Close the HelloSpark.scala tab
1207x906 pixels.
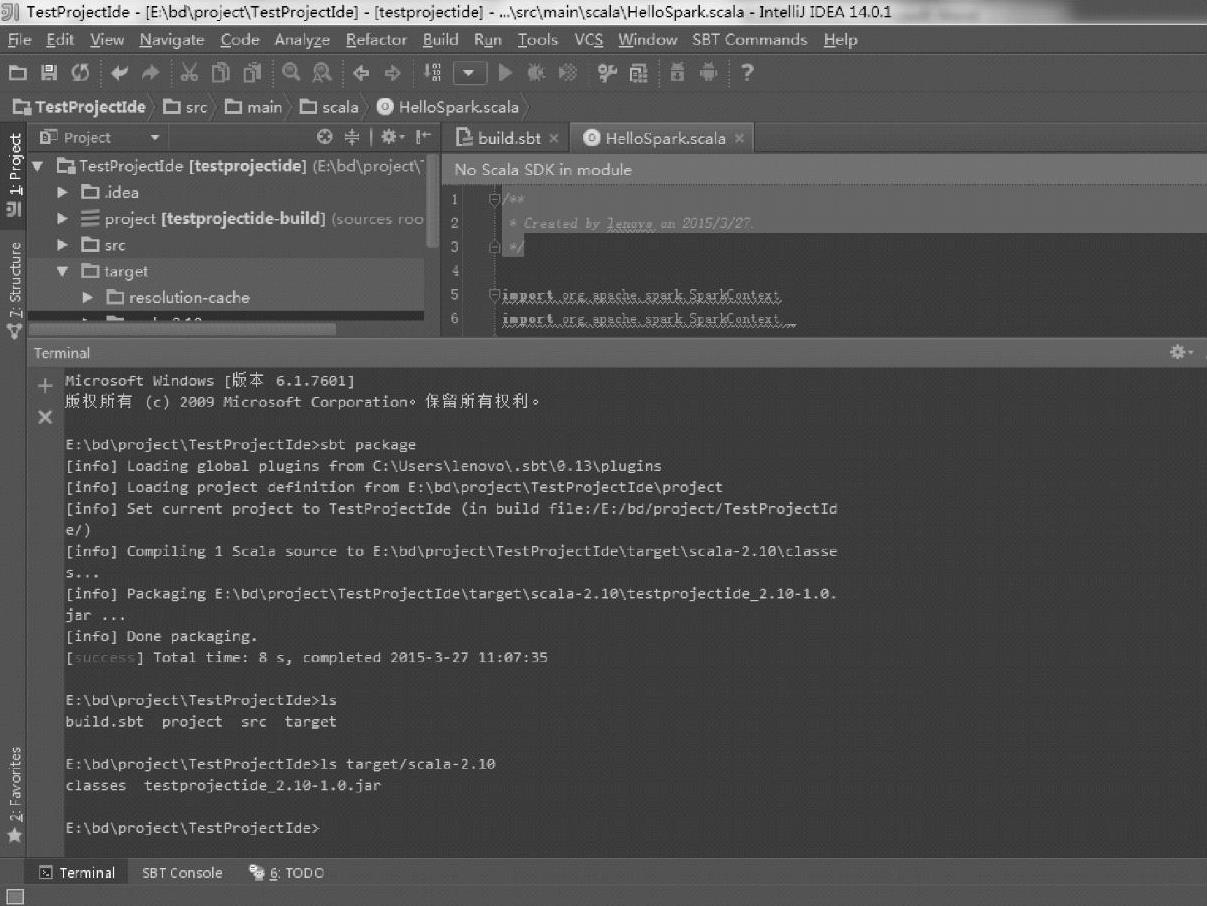pos(739,138)
